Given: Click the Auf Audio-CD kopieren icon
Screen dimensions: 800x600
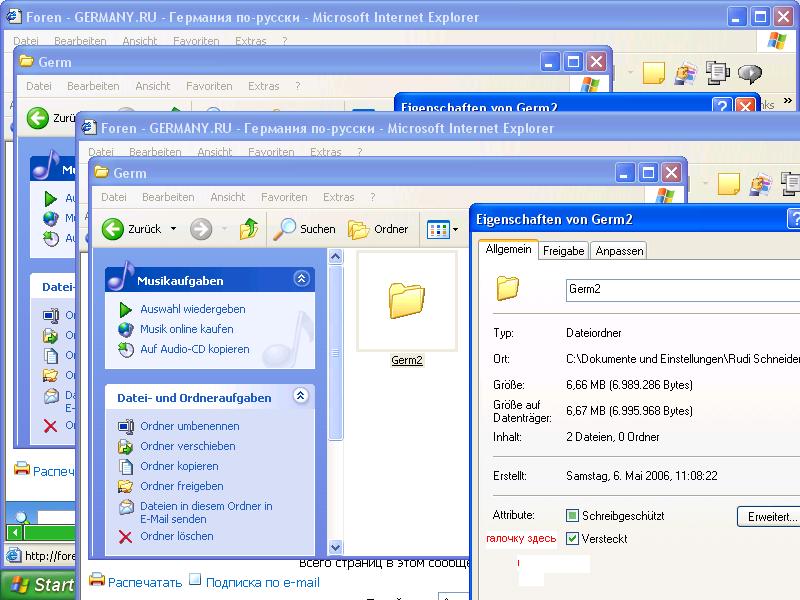Looking at the screenshot, I should [126, 349].
